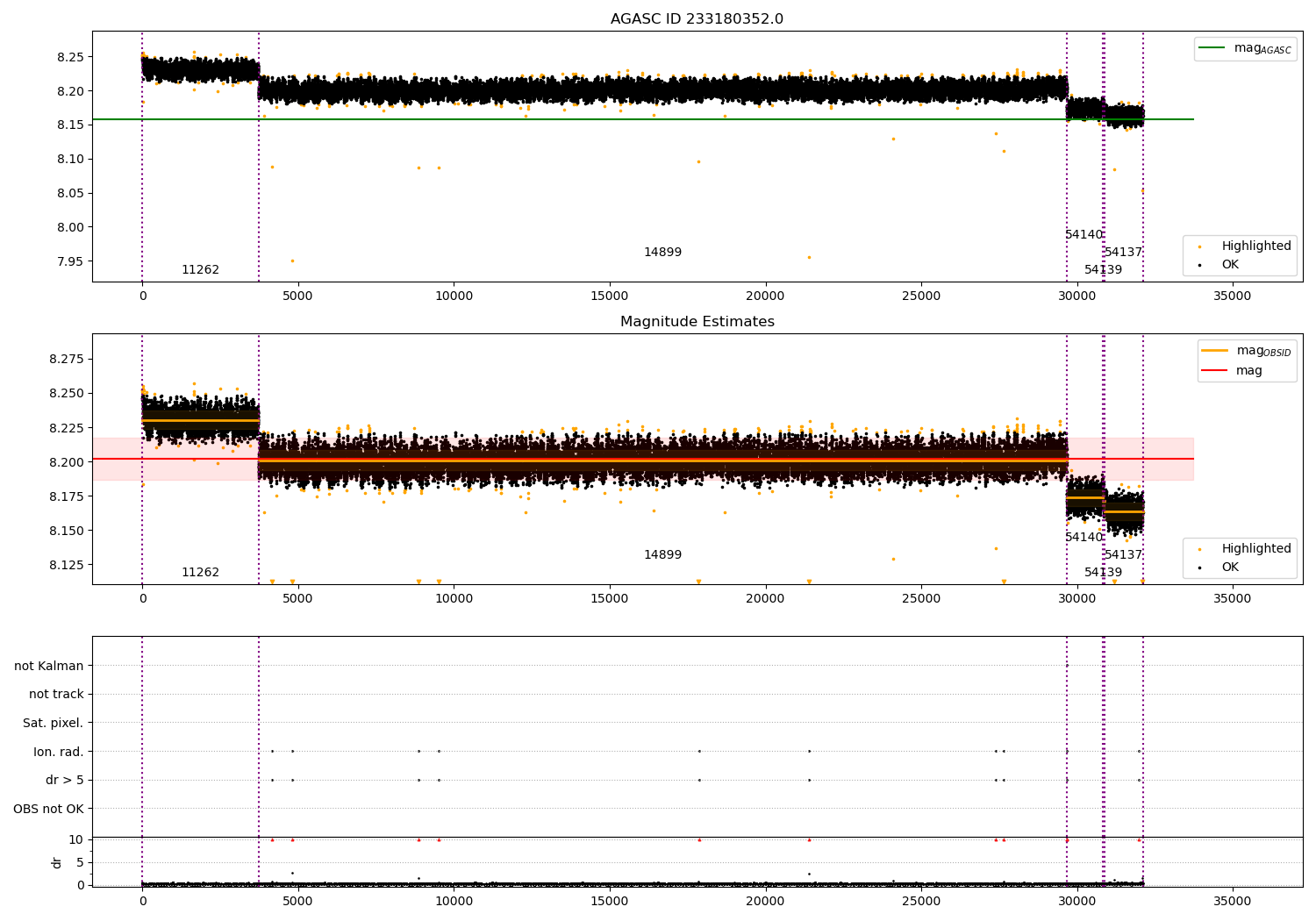Viewport: 1316px width, 921px height.
Task: Click the OBS not OK axis label
Action: 49,809
